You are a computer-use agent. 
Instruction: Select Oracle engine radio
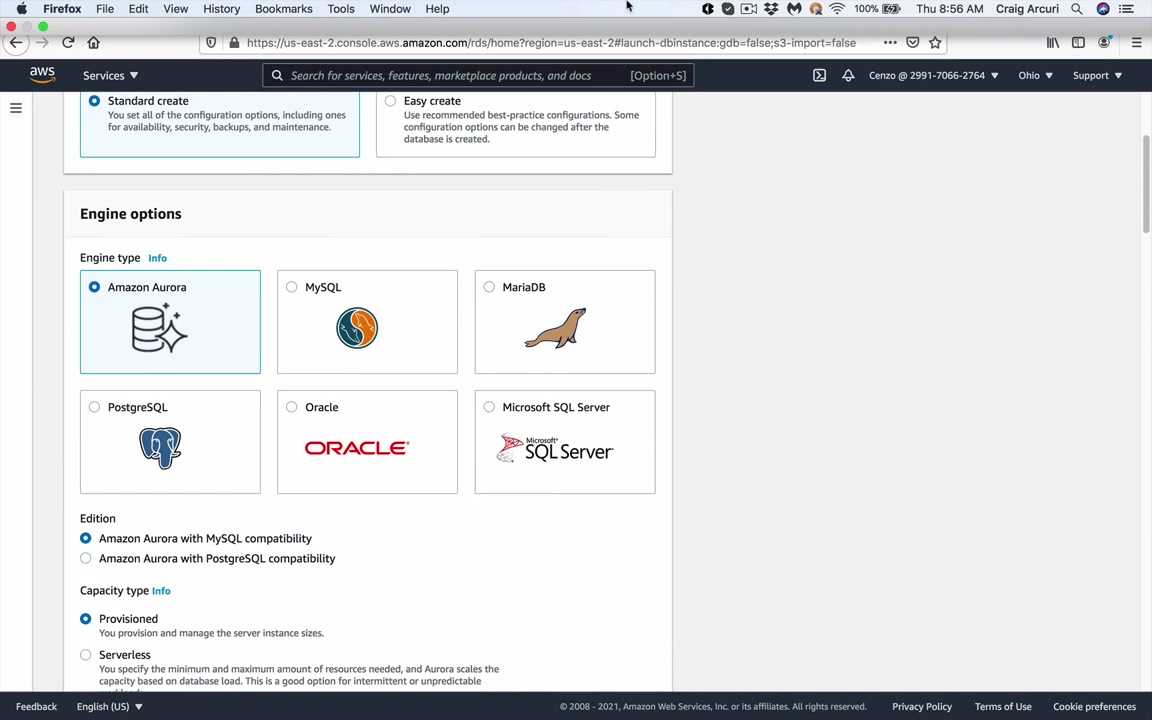(x=292, y=406)
